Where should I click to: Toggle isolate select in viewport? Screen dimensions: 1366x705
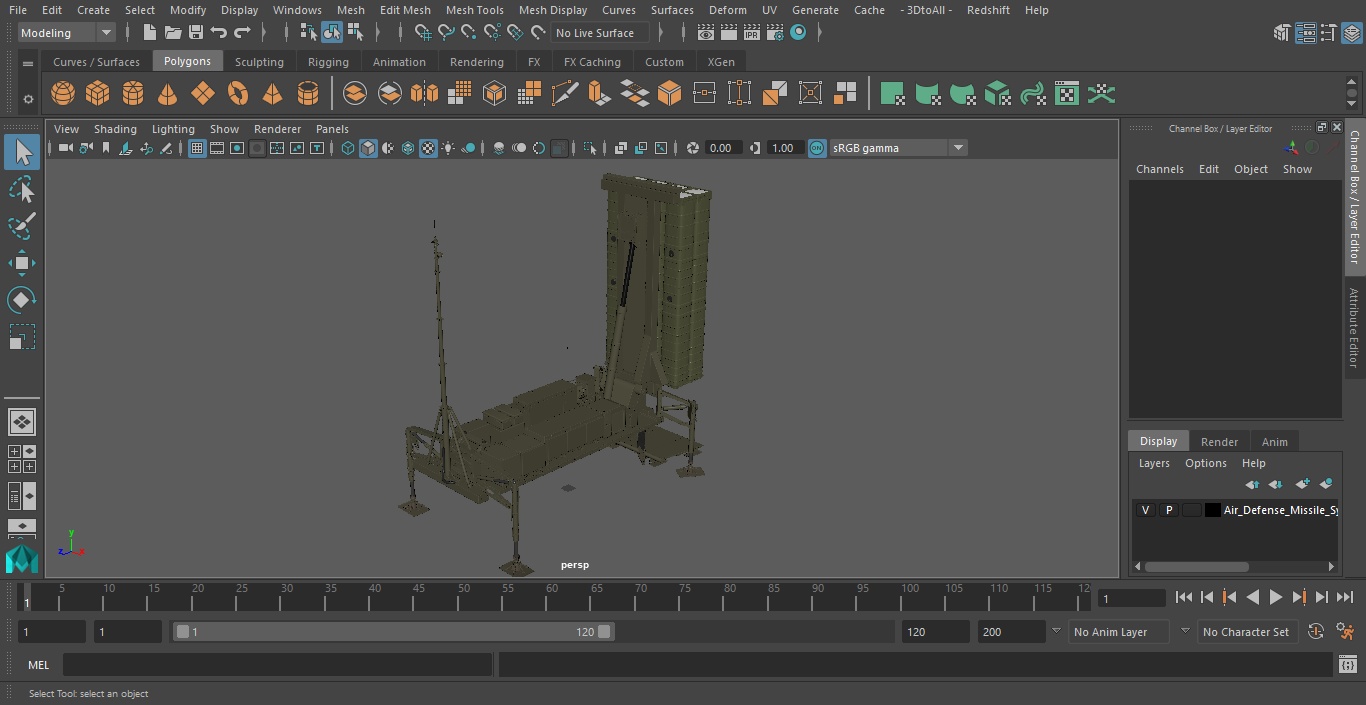[x=590, y=148]
